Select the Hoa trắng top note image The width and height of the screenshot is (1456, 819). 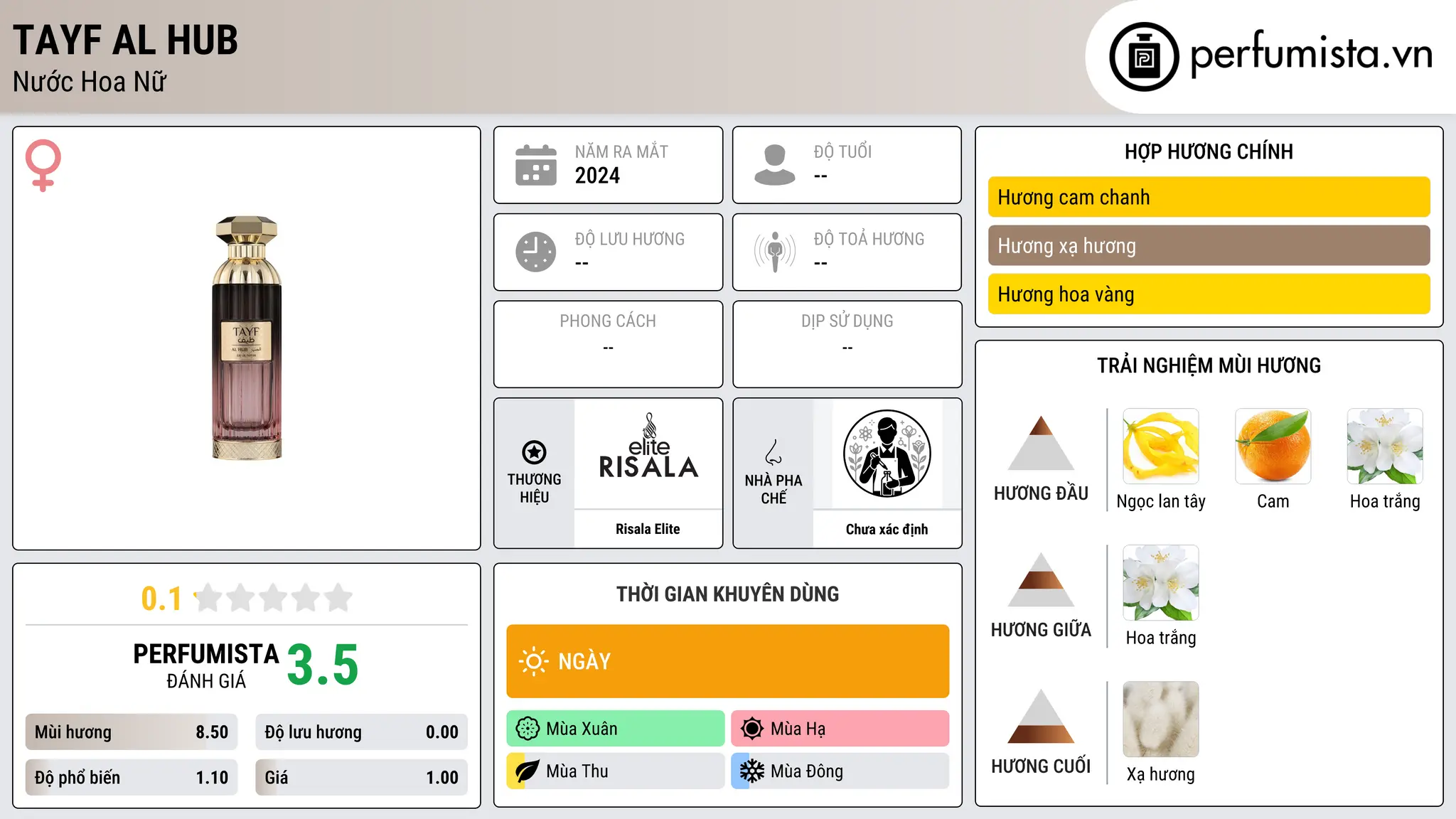[1385, 446]
